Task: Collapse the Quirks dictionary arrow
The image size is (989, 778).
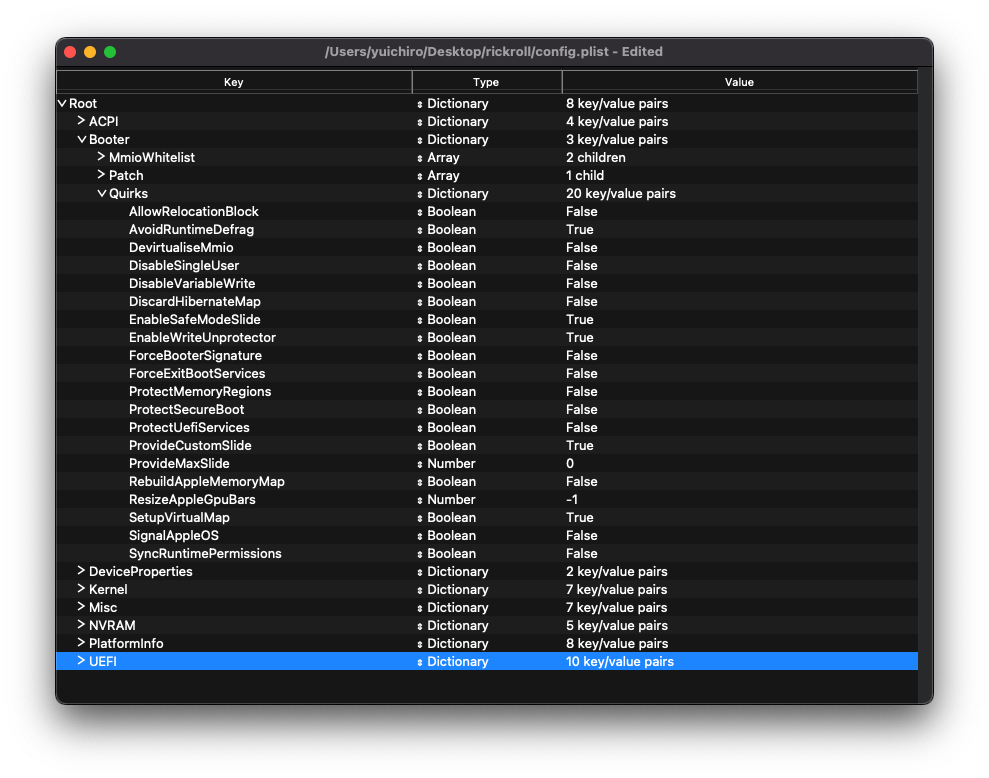Action: (101, 194)
